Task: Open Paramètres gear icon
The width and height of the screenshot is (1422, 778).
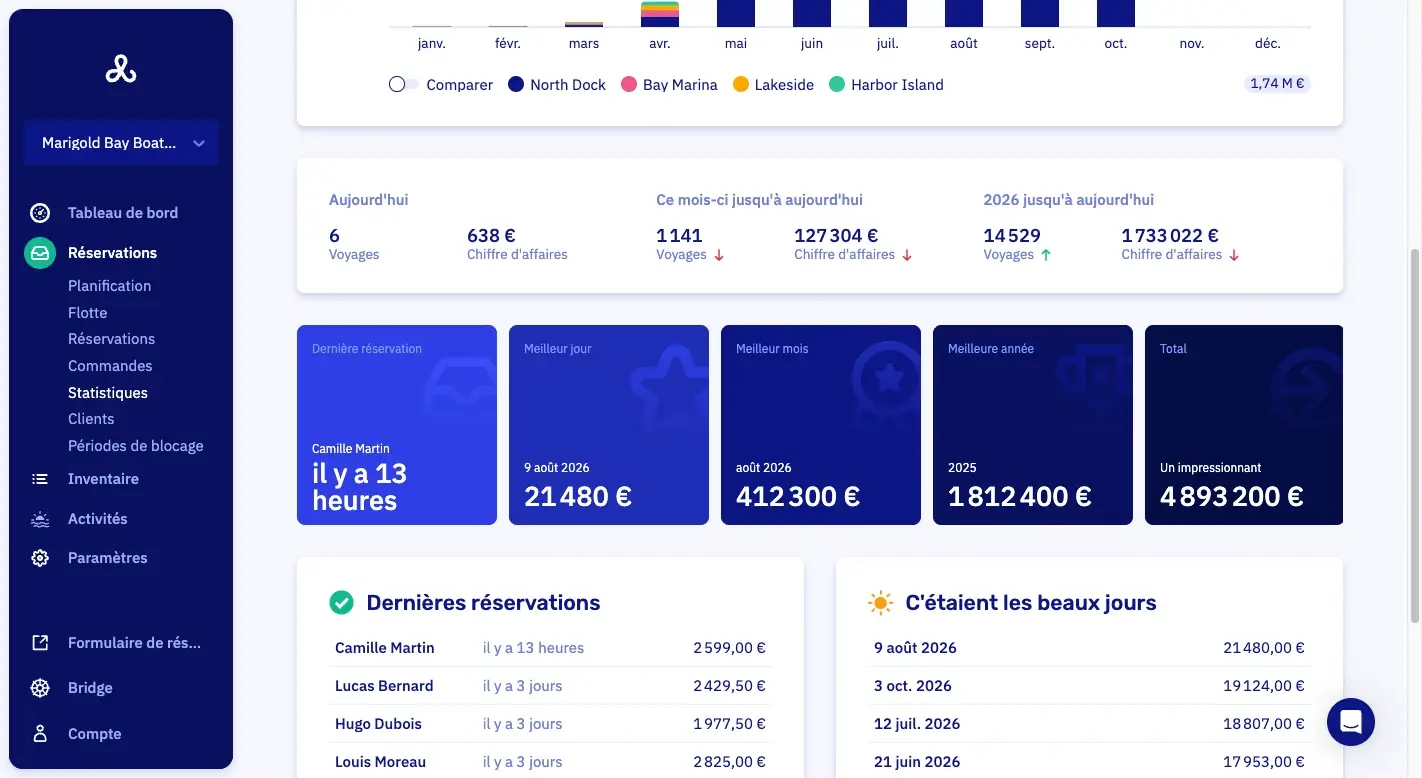Action: pyautogui.click(x=40, y=558)
